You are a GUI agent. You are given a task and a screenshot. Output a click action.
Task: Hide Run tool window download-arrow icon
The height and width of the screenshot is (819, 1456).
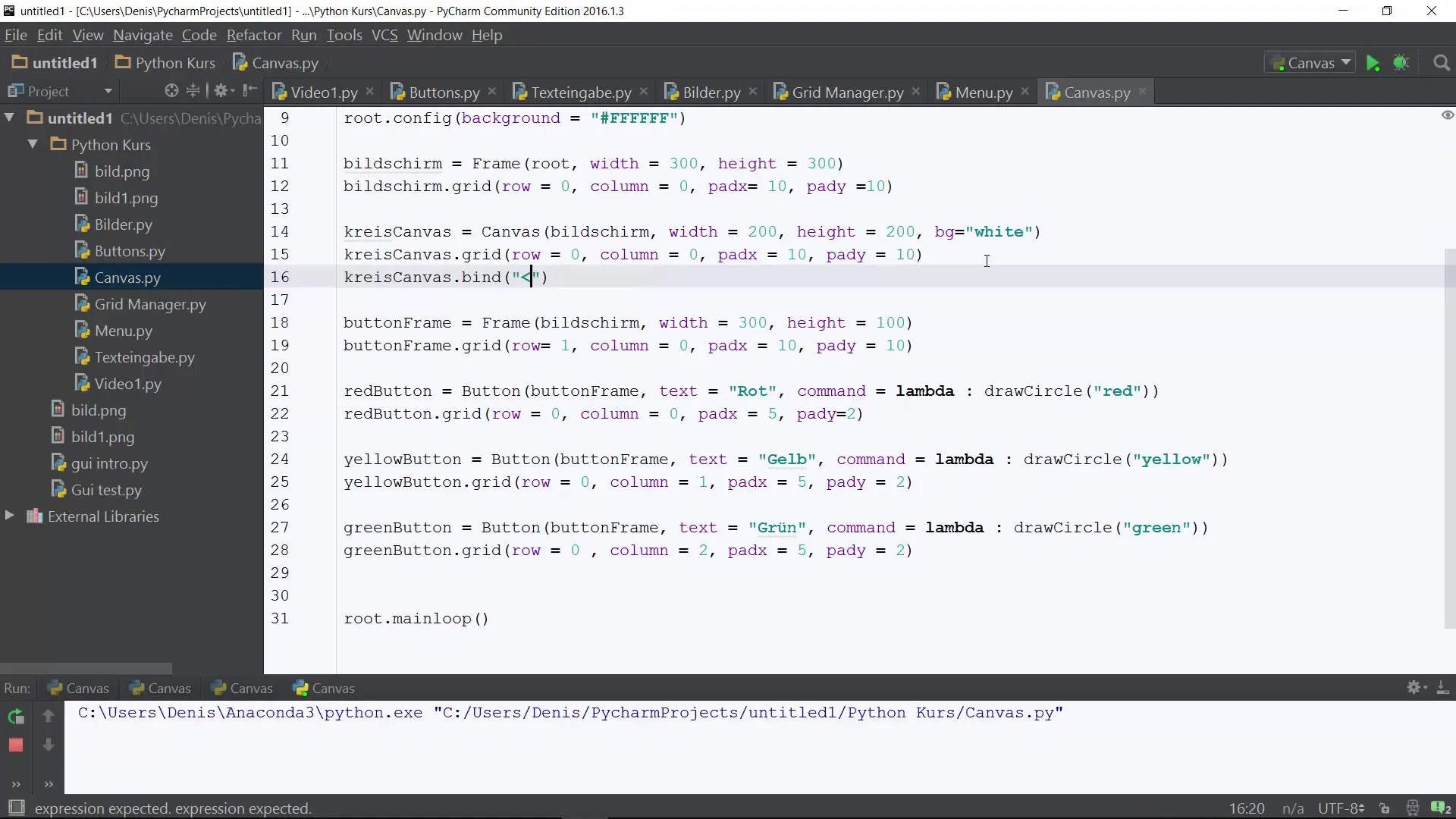tap(1442, 688)
